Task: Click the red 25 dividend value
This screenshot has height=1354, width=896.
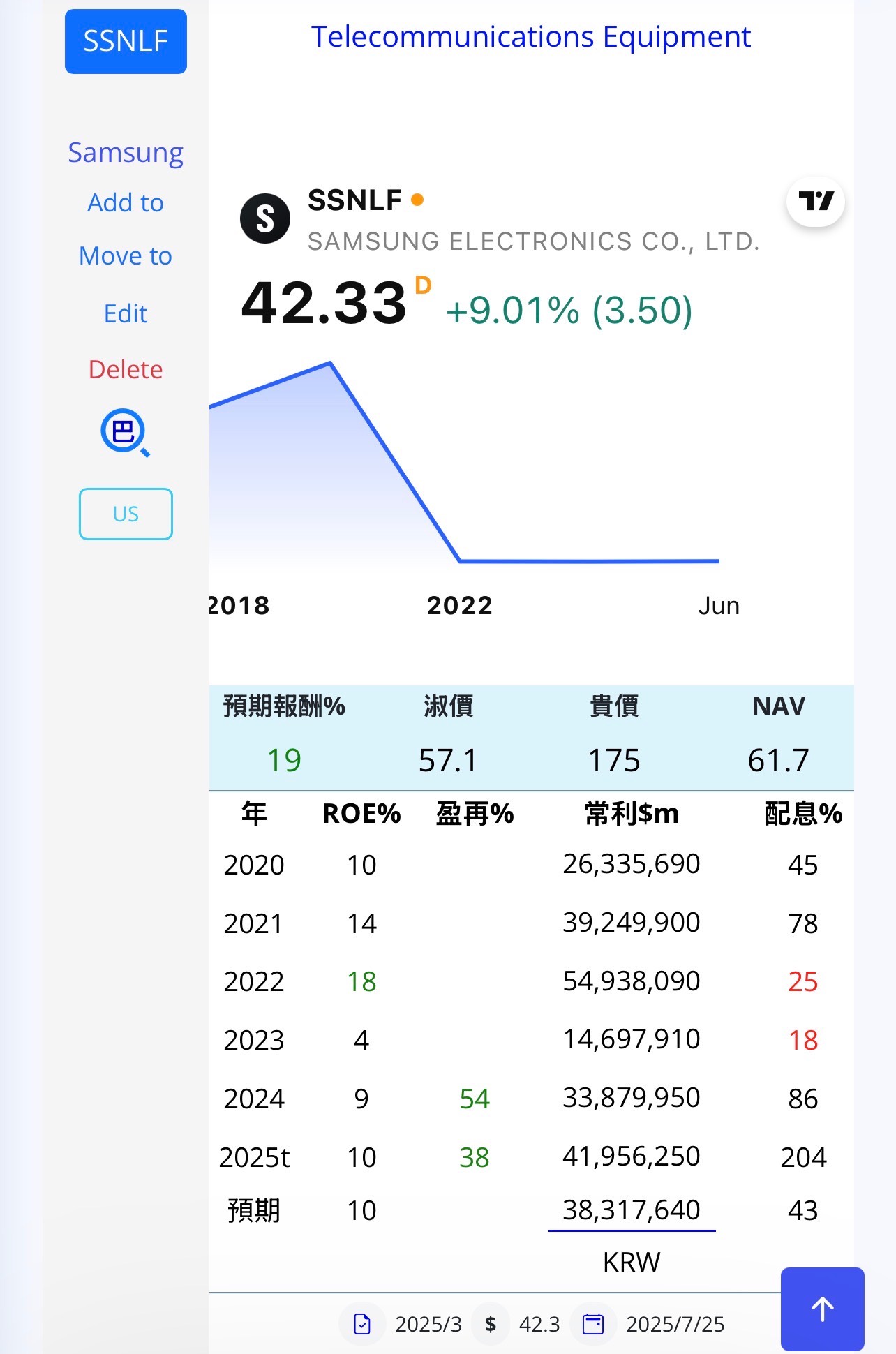Action: coord(803,982)
